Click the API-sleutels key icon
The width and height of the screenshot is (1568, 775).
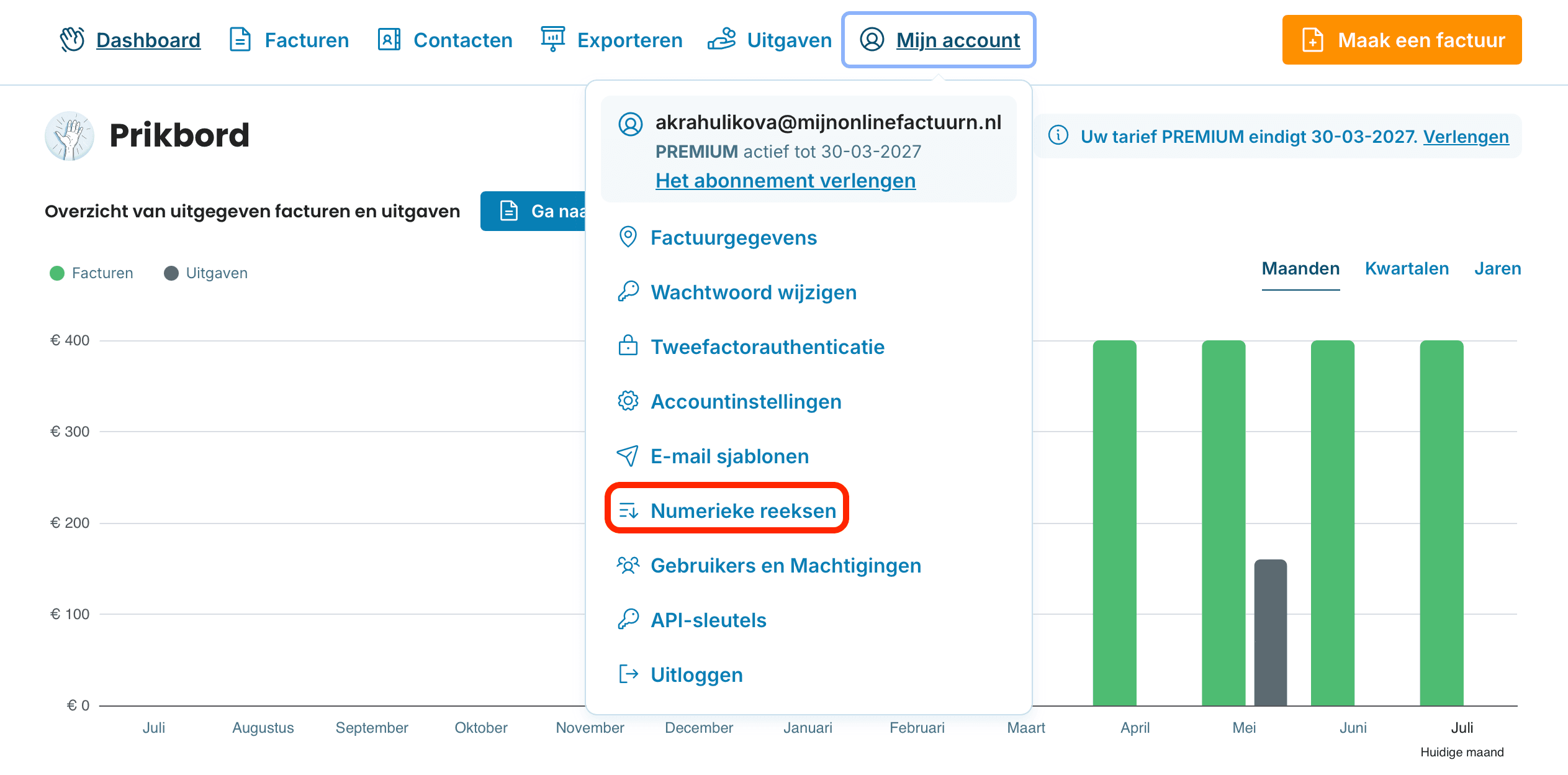coord(628,620)
